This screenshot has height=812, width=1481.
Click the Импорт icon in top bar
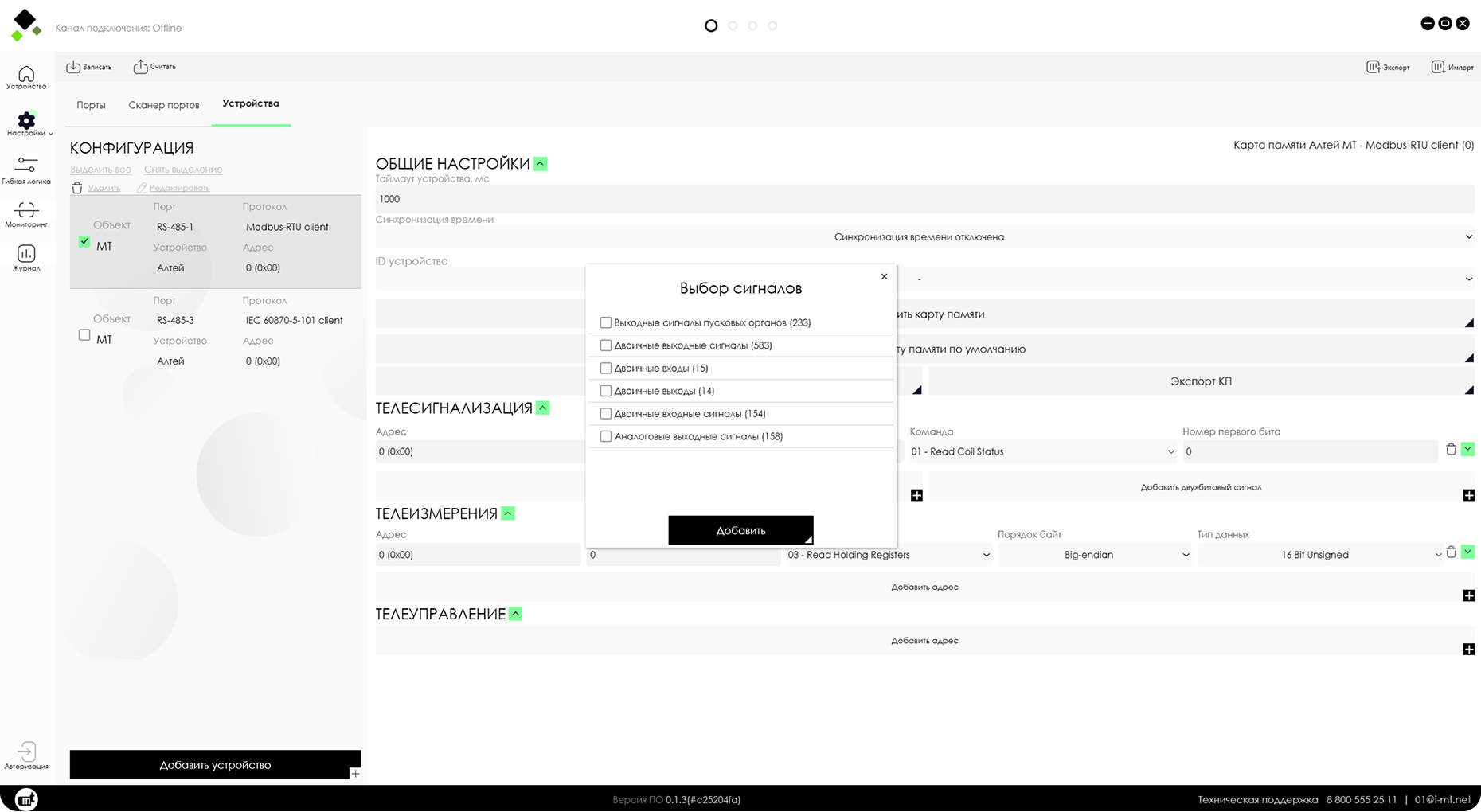1438,67
